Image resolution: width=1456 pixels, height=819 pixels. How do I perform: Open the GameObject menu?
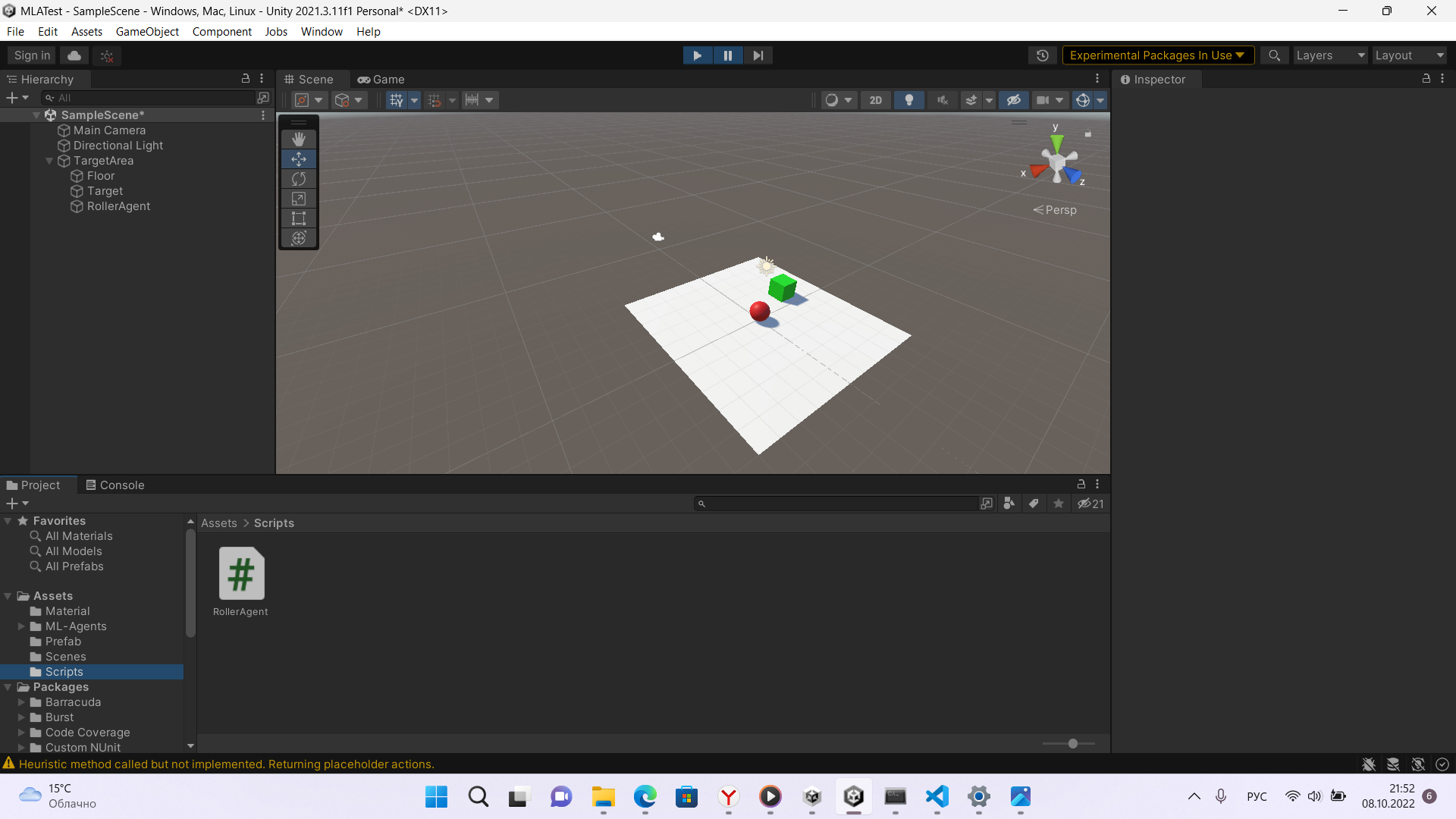pos(147,31)
